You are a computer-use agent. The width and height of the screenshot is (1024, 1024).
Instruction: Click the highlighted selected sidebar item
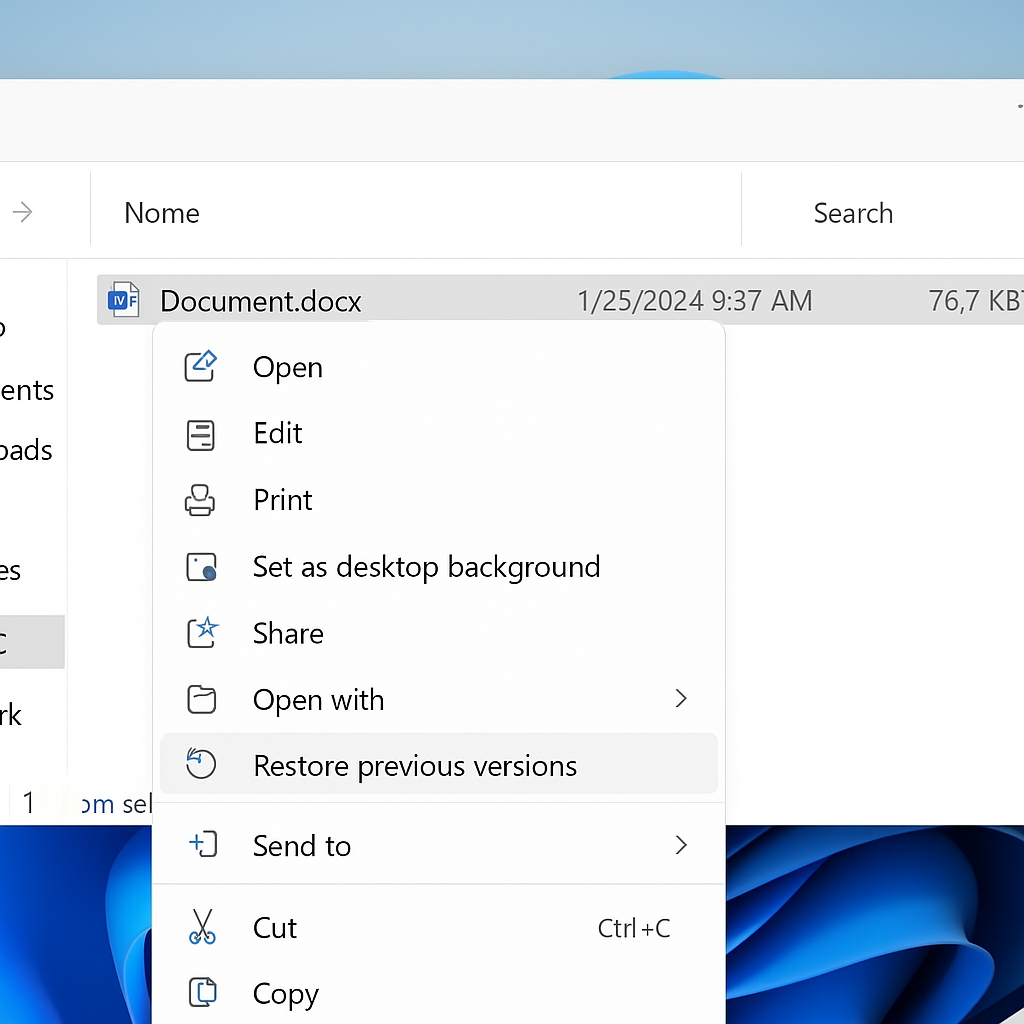click(32, 642)
